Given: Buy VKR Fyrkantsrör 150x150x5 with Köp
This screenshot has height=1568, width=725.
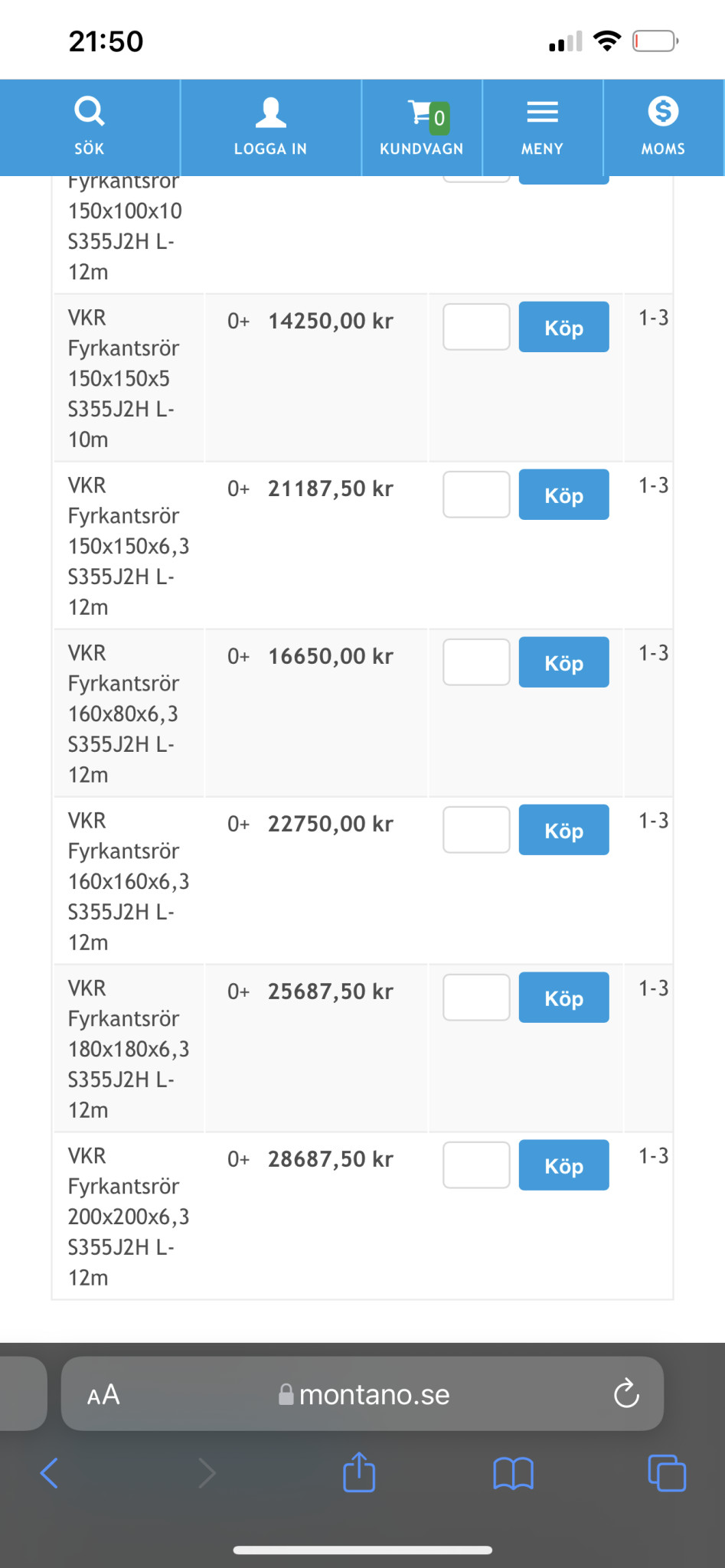Looking at the screenshot, I should pyautogui.click(x=563, y=328).
